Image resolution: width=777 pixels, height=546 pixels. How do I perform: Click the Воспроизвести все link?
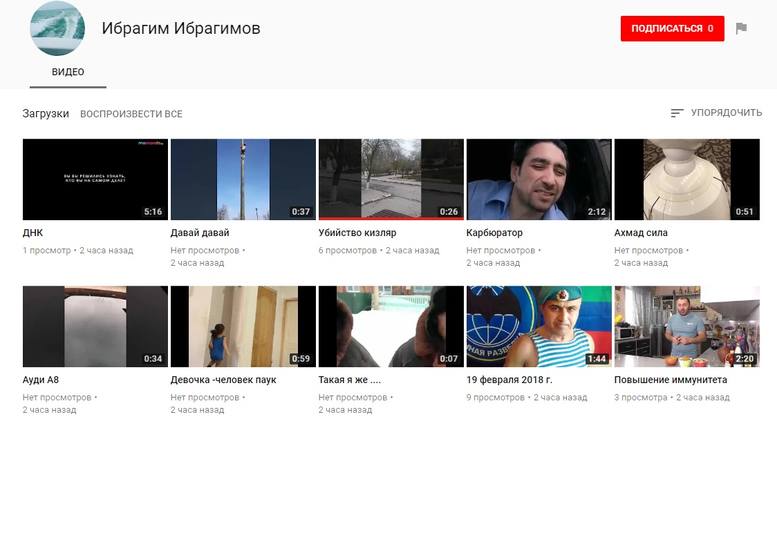click(x=131, y=114)
